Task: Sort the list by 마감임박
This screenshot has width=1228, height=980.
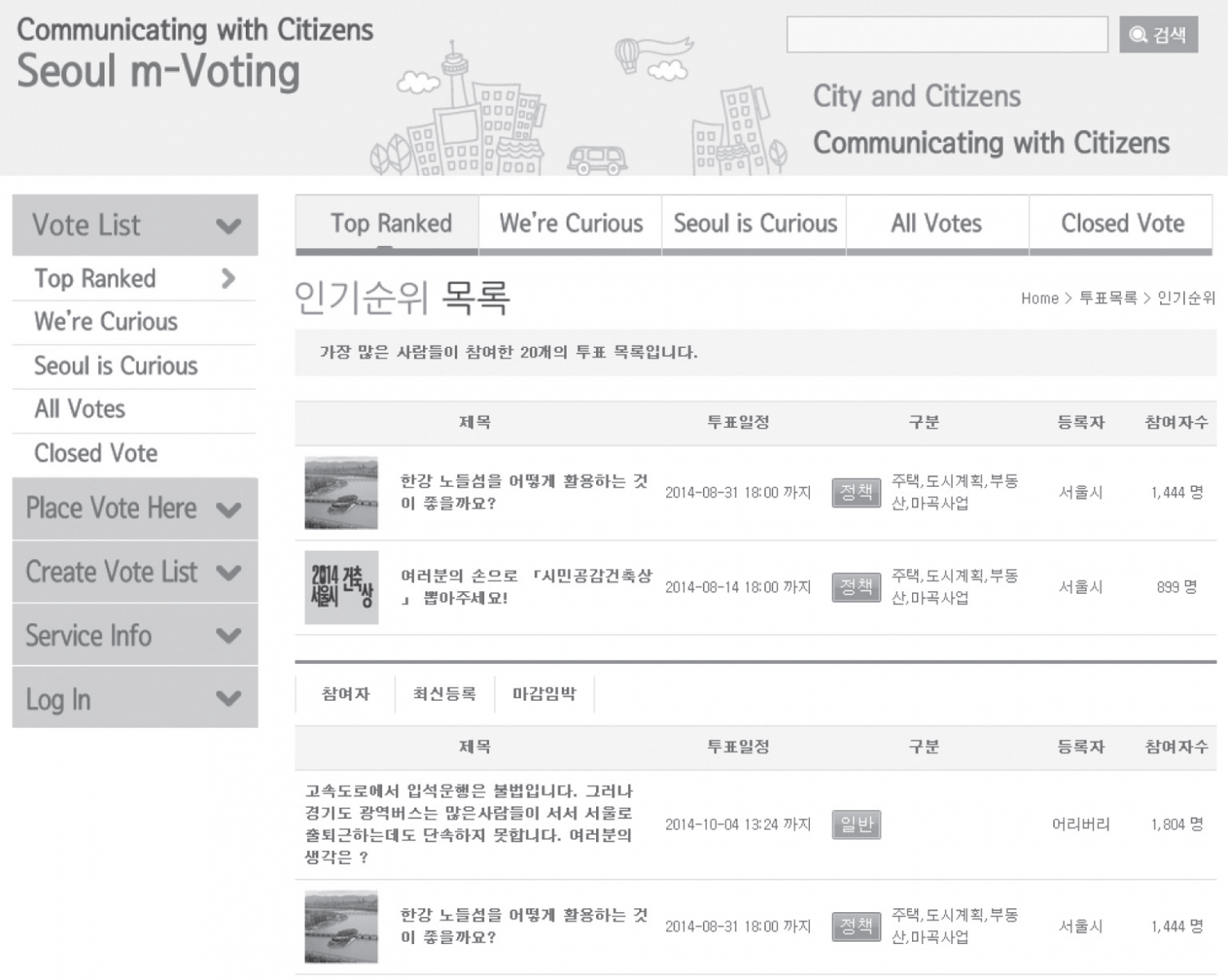Action: 544,694
